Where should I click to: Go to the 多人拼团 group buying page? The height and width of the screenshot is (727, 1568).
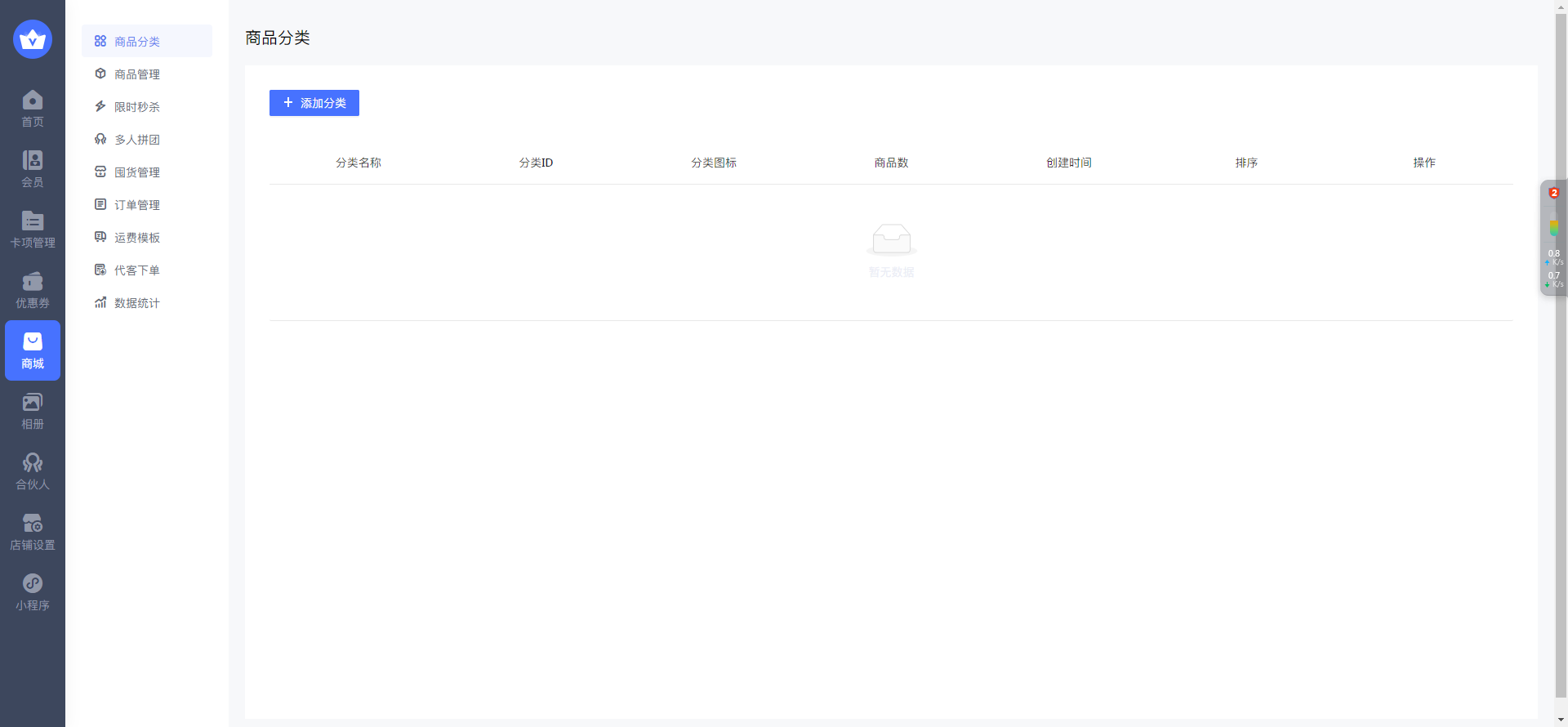[x=137, y=140]
